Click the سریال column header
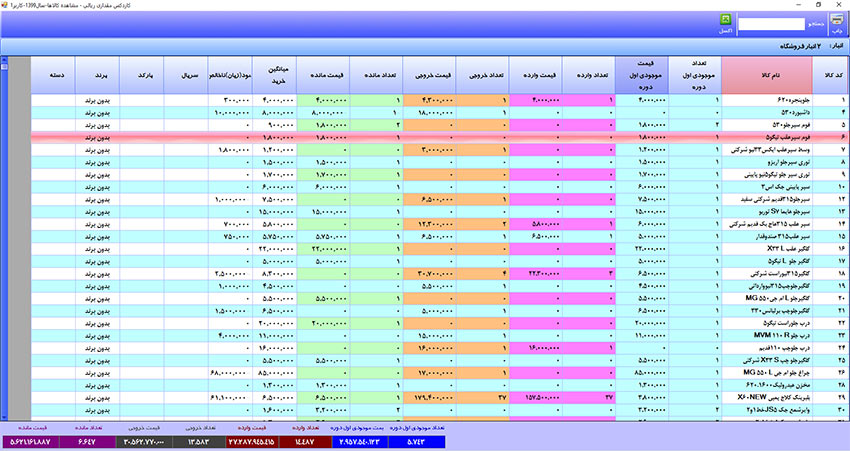Viewport: 850px width, 451px height. click(x=186, y=75)
